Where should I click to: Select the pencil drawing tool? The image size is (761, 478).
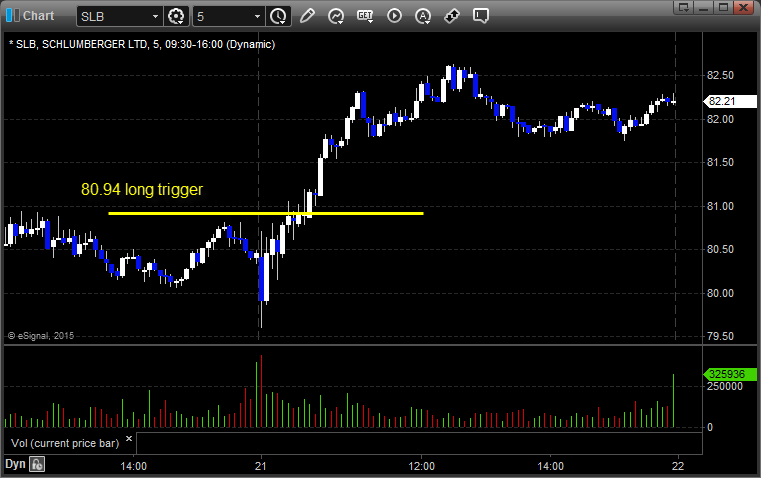click(307, 16)
